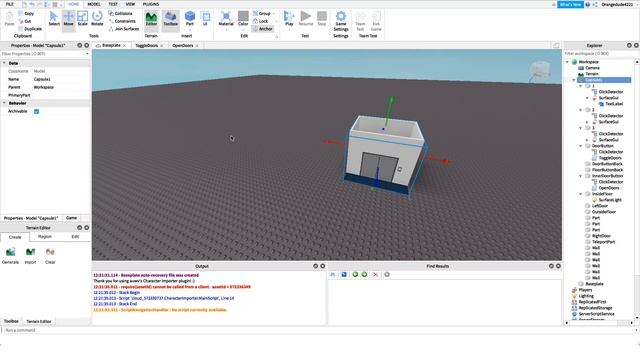This screenshot has width=640, height=360.
Task: Open the Terrain Editor from ribbon
Action: (151, 19)
